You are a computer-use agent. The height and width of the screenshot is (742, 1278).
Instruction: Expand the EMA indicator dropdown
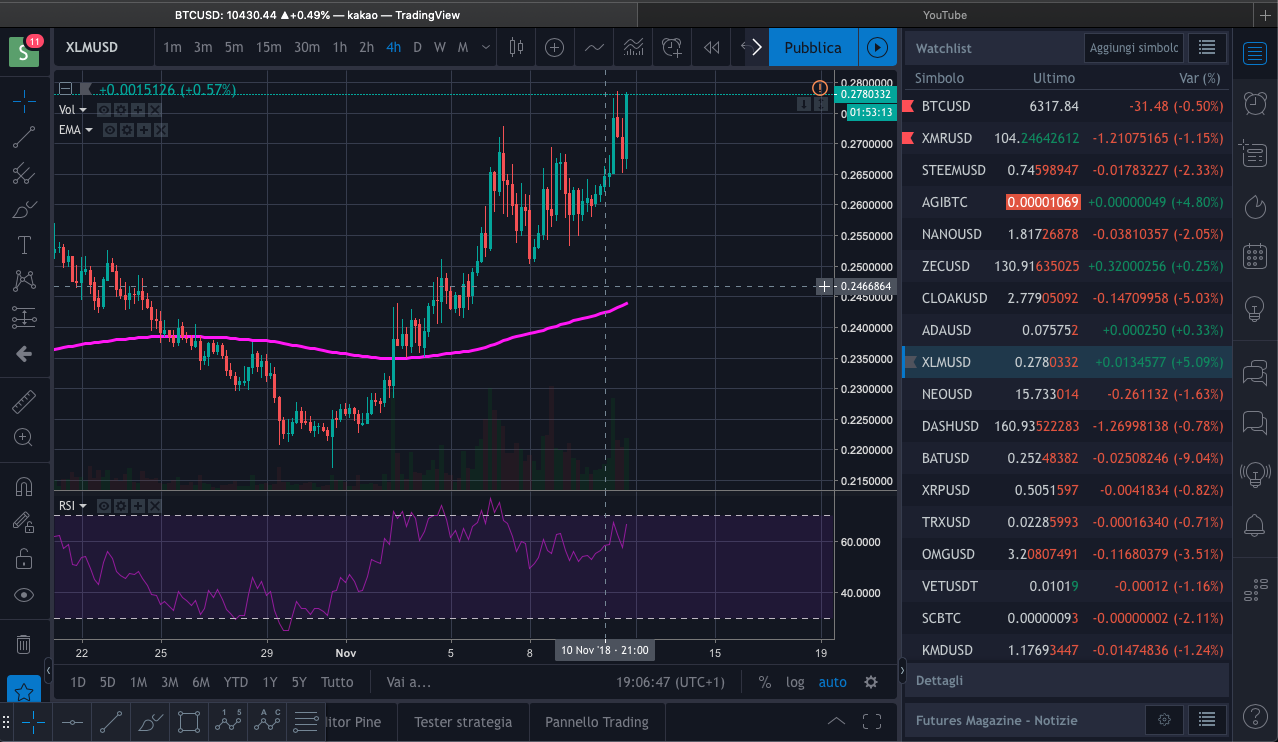click(89, 130)
